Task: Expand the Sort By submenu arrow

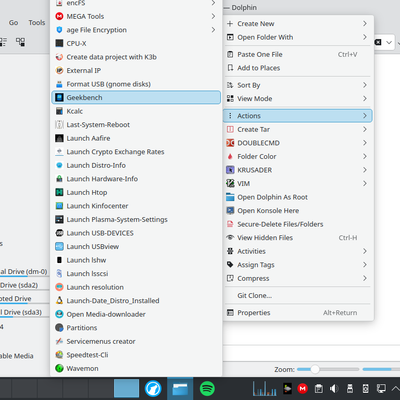Action: [365, 85]
